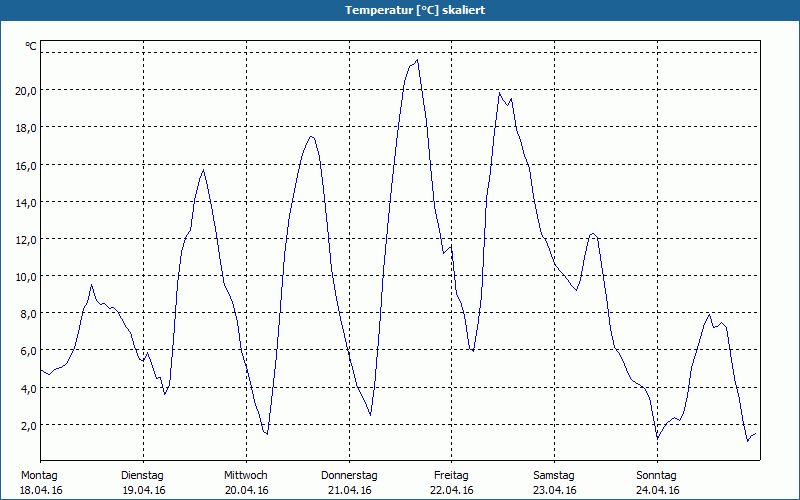Click the date 21.04.16
Screen dimensions: 800x500
click(349, 490)
